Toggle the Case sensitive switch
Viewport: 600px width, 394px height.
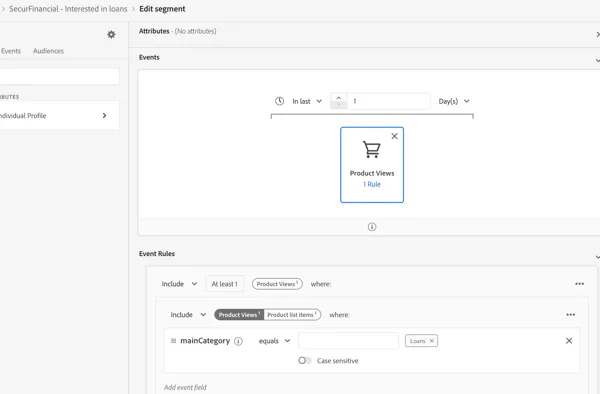point(305,361)
